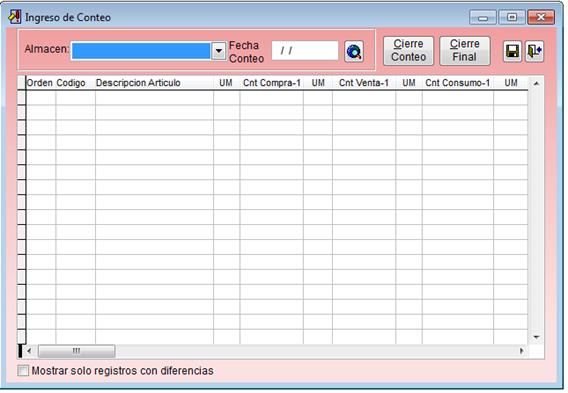Focus the Fecha Conteo date field
The image size is (568, 393).
coord(305,50)
